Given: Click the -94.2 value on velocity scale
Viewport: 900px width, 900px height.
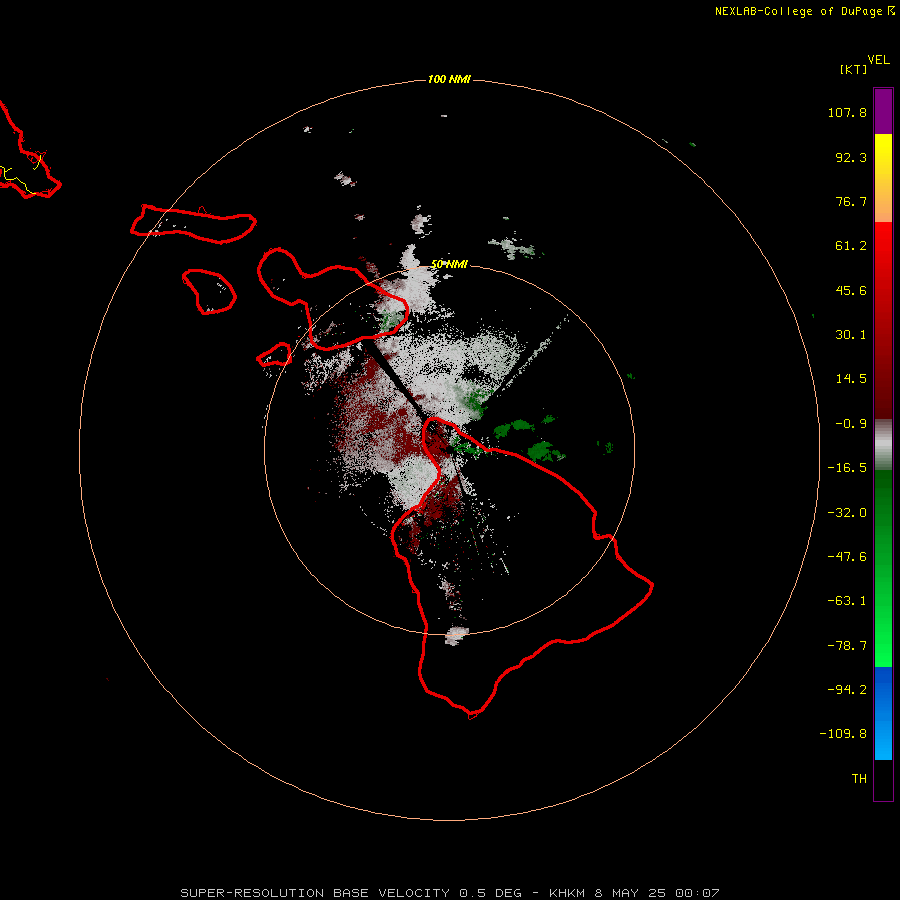Looking at the screenshot, I should pos(847,690).
